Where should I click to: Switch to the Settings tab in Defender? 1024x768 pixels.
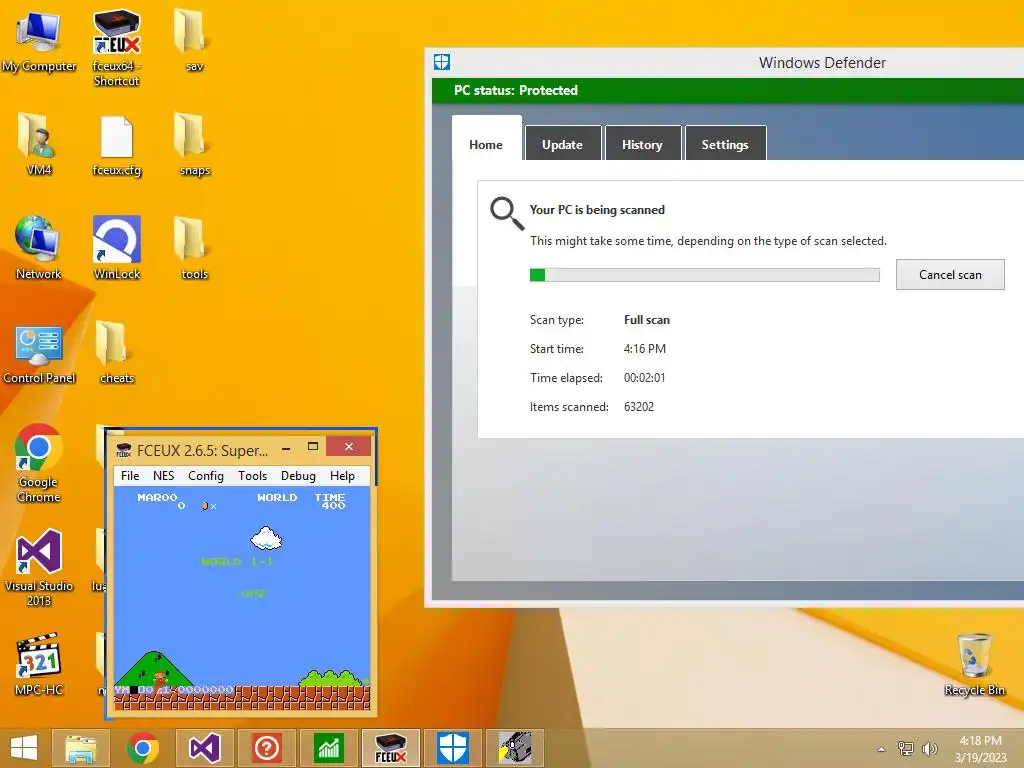(725, 144)
